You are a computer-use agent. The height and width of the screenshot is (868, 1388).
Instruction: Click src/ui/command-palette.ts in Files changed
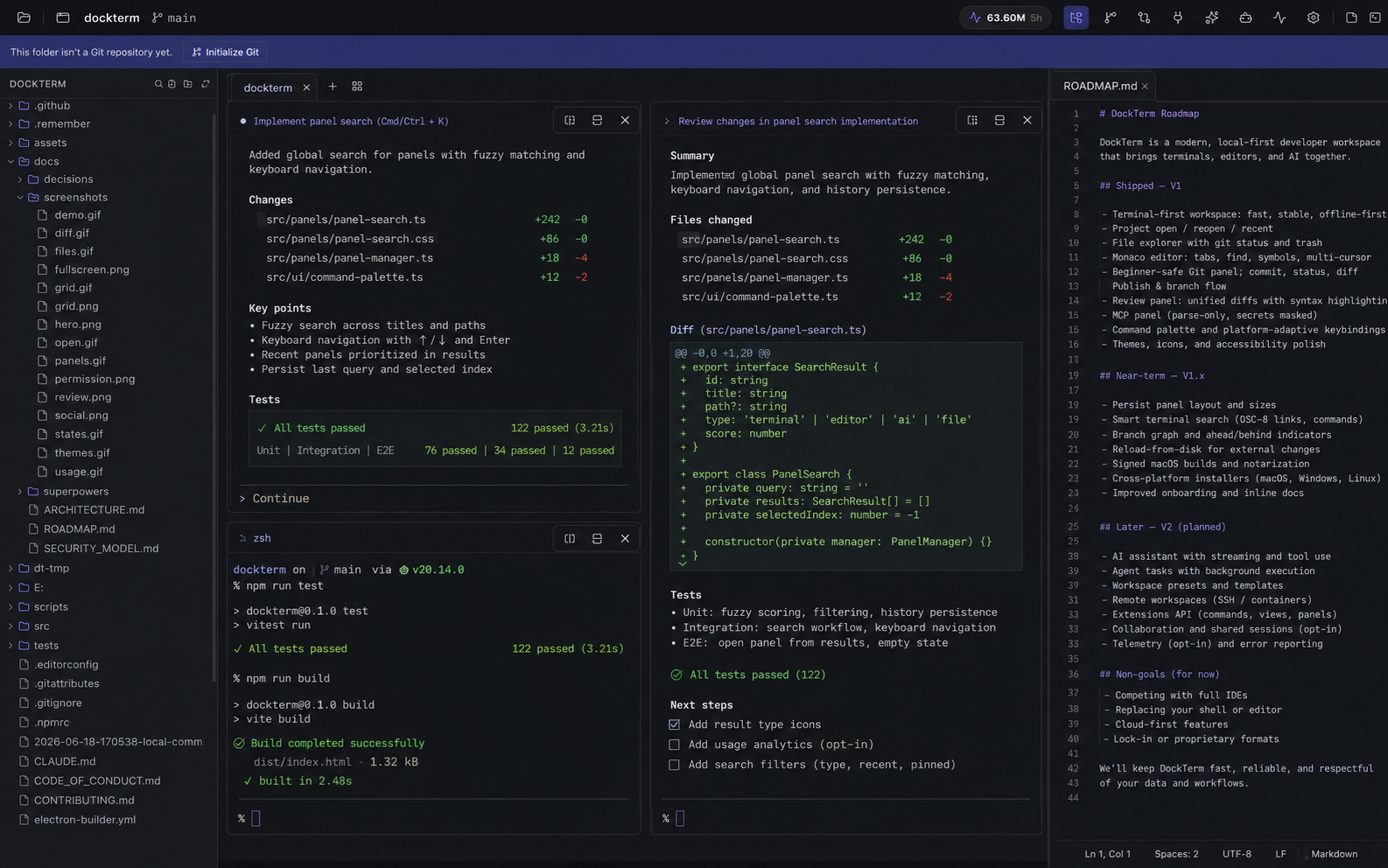pos(760,297)
